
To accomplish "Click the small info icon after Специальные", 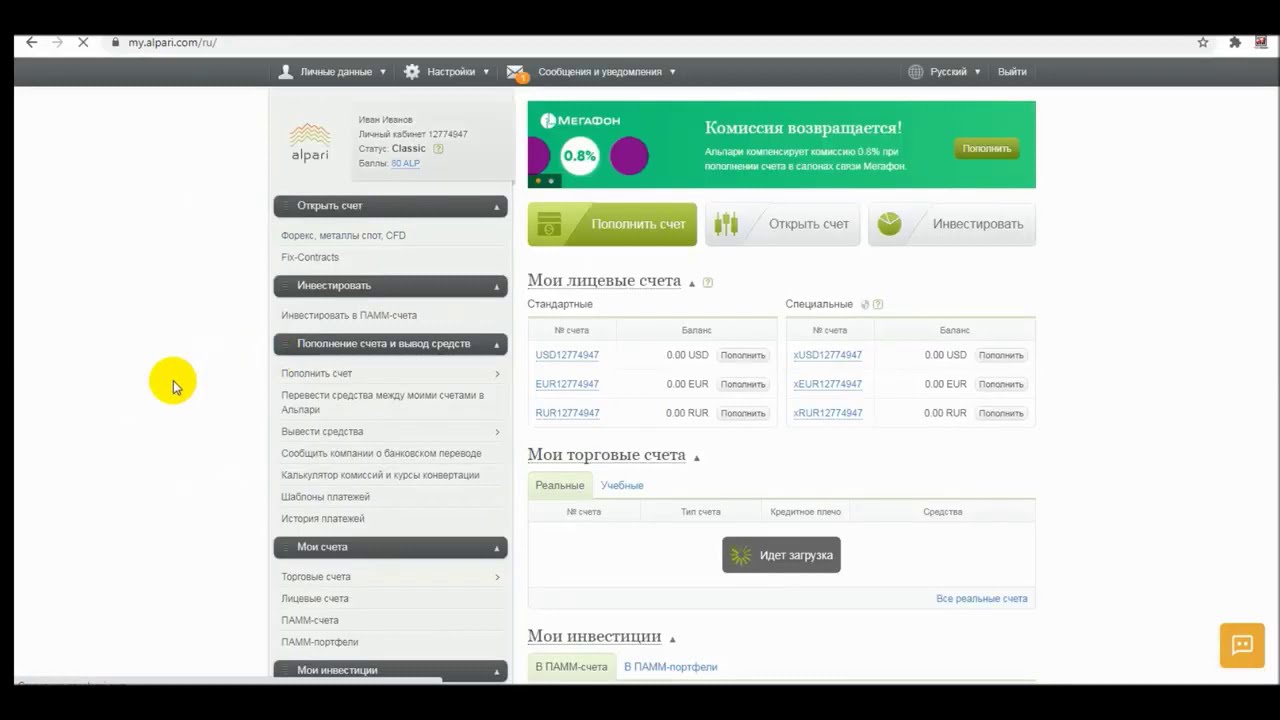I will click(x=865, y=304).
